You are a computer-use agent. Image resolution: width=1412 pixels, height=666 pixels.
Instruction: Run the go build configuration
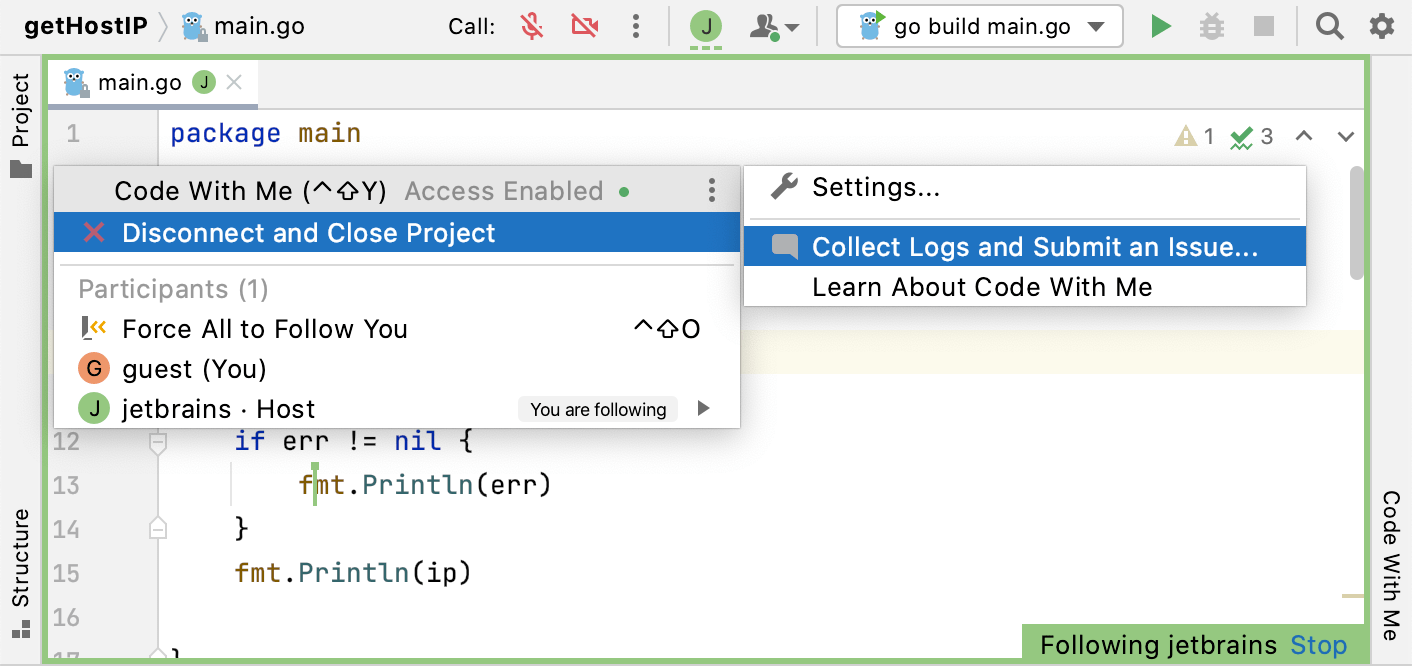click(x=1160, y=27)
